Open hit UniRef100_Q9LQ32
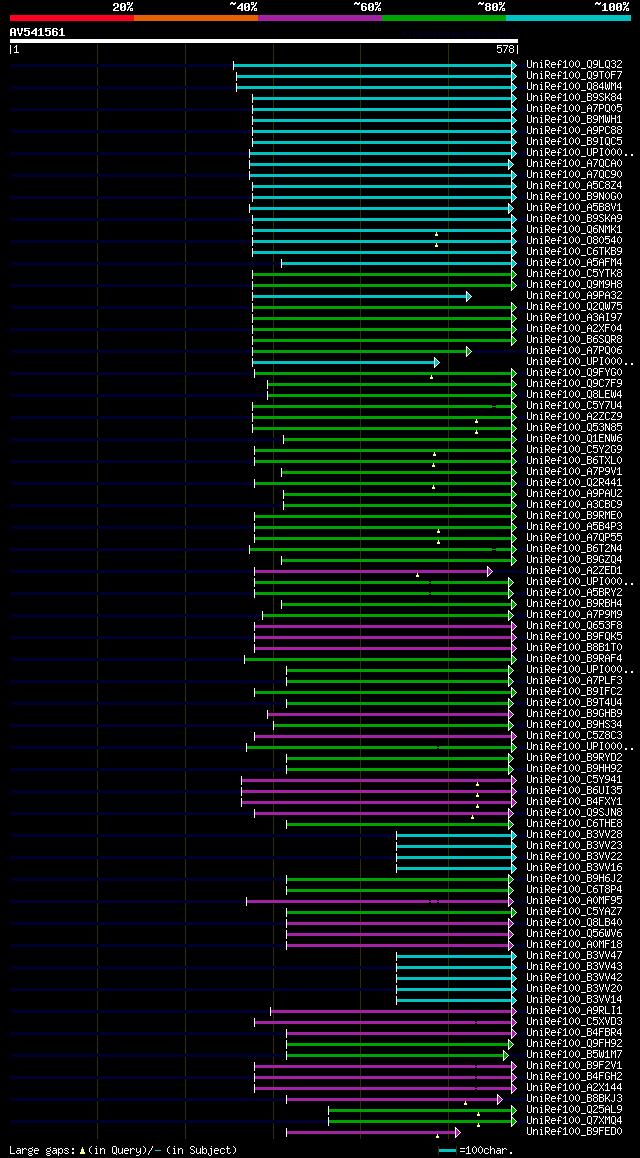640x1158 pixels. (x=574, y=64)
